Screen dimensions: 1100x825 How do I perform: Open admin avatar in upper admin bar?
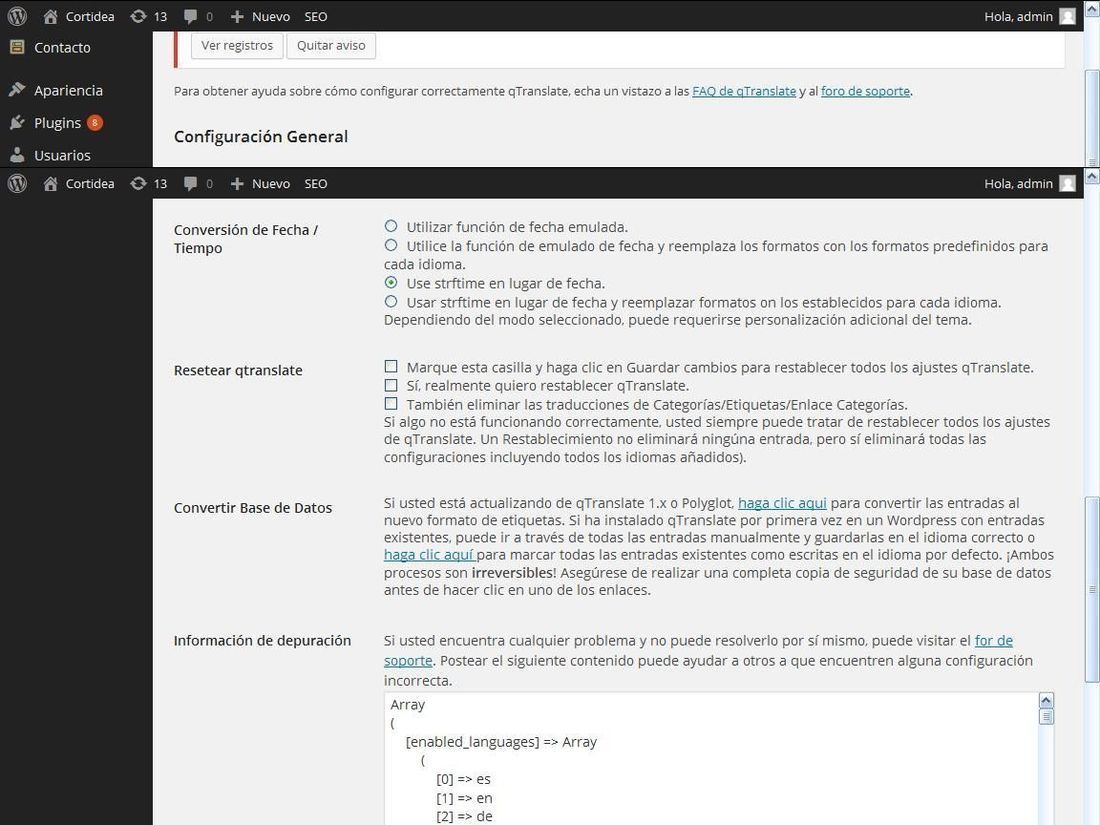pos(1067,16)
